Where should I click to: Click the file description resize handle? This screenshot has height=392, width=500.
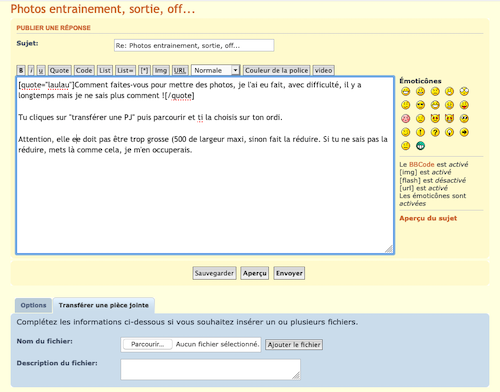[x=296, y=375]
